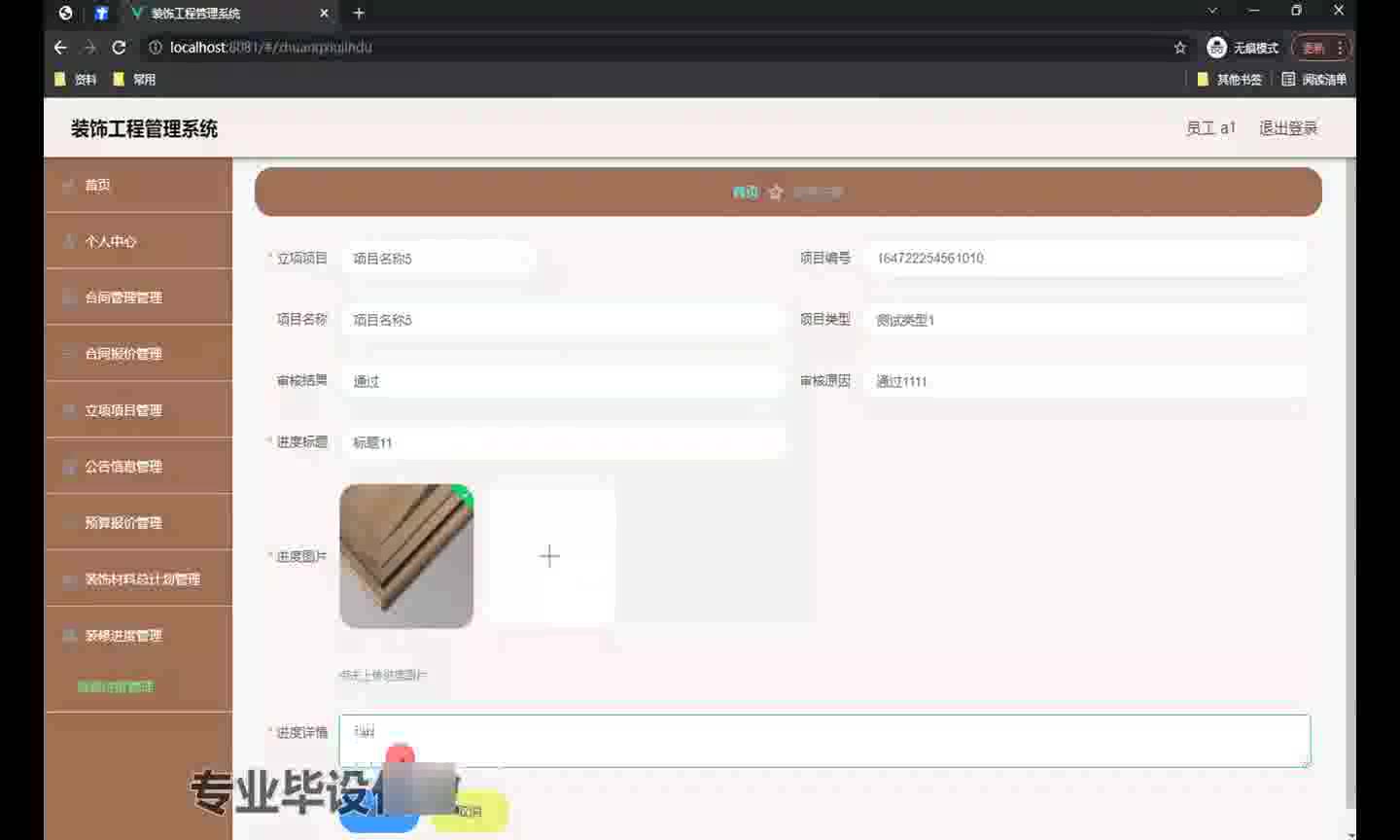Image resolution: width=1400 pixels, height=840 pixels.
Task: Select the green highlighted sidebar sub-item
Action: click(x=116, y=686)
